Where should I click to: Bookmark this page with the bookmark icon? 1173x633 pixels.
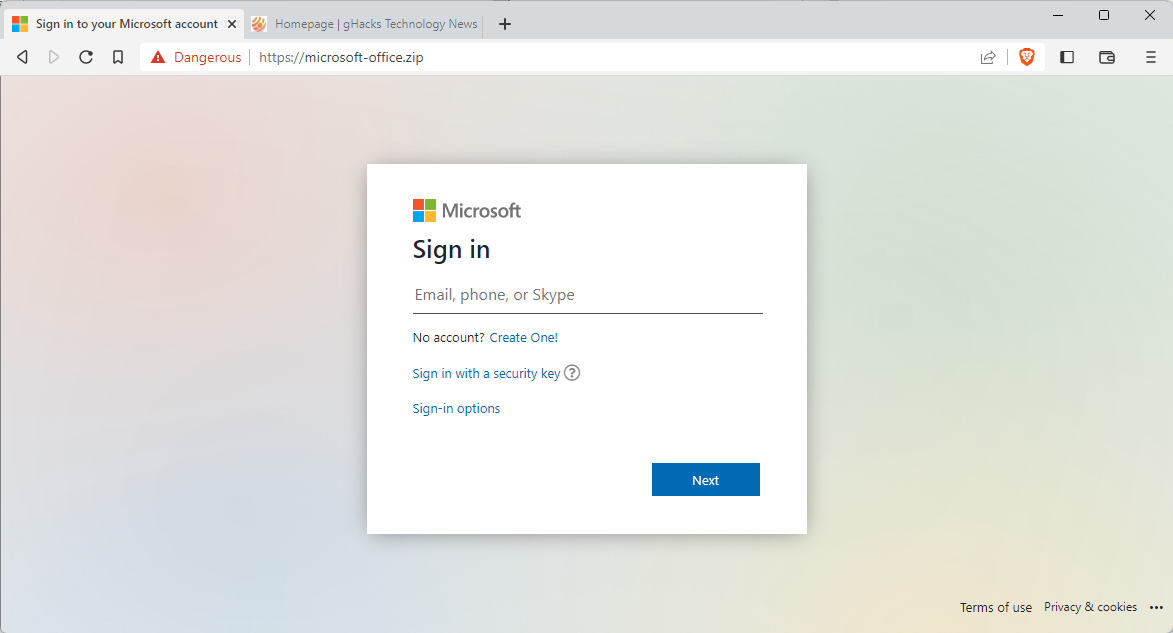pyautogui.click(x=118, y=57)
